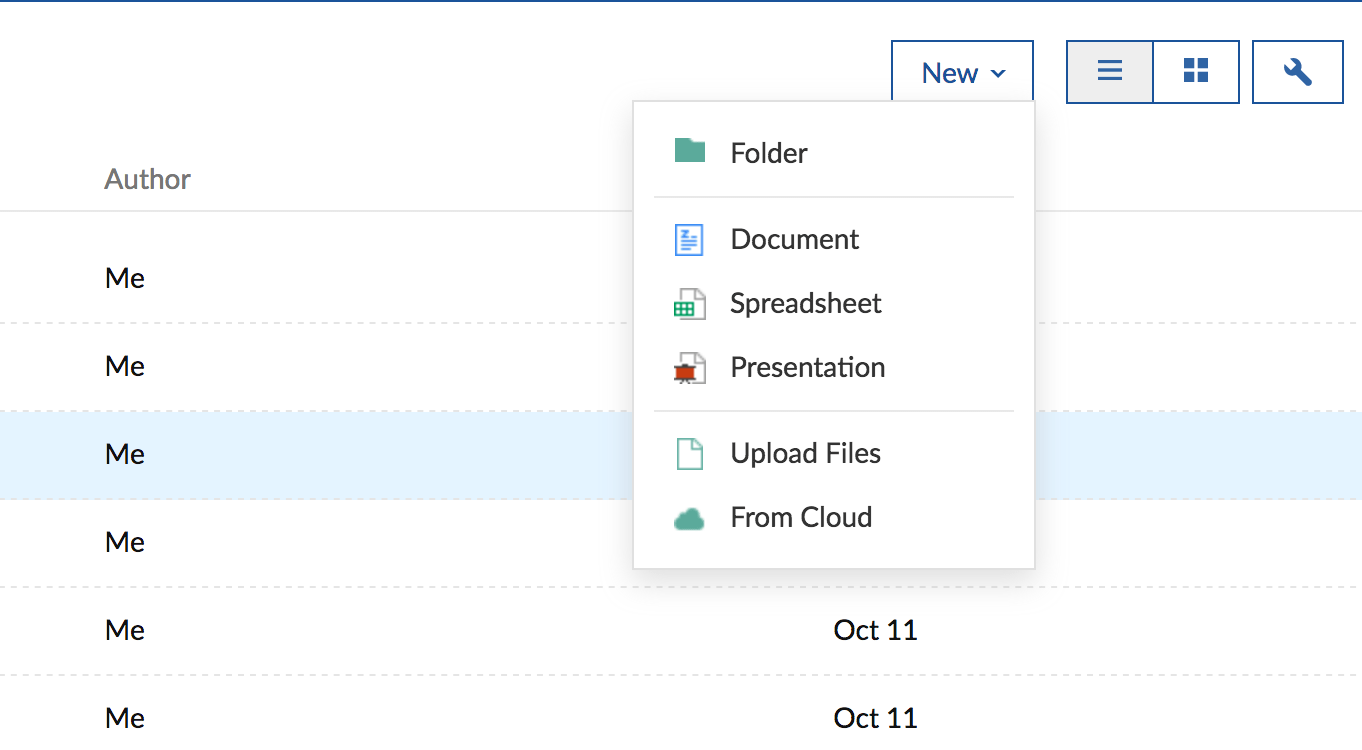Select Document in the New menu
Screen dimensions: 1362x750
[x=795, y=240]
